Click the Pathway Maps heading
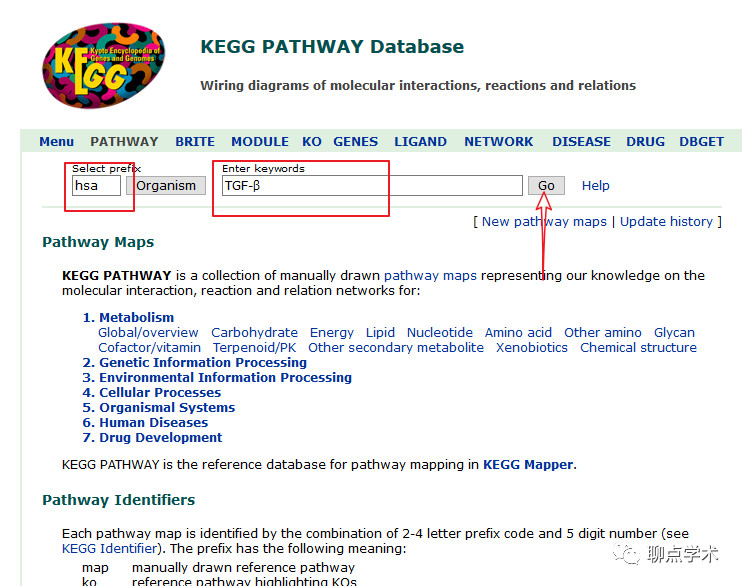 pos(98,242)
